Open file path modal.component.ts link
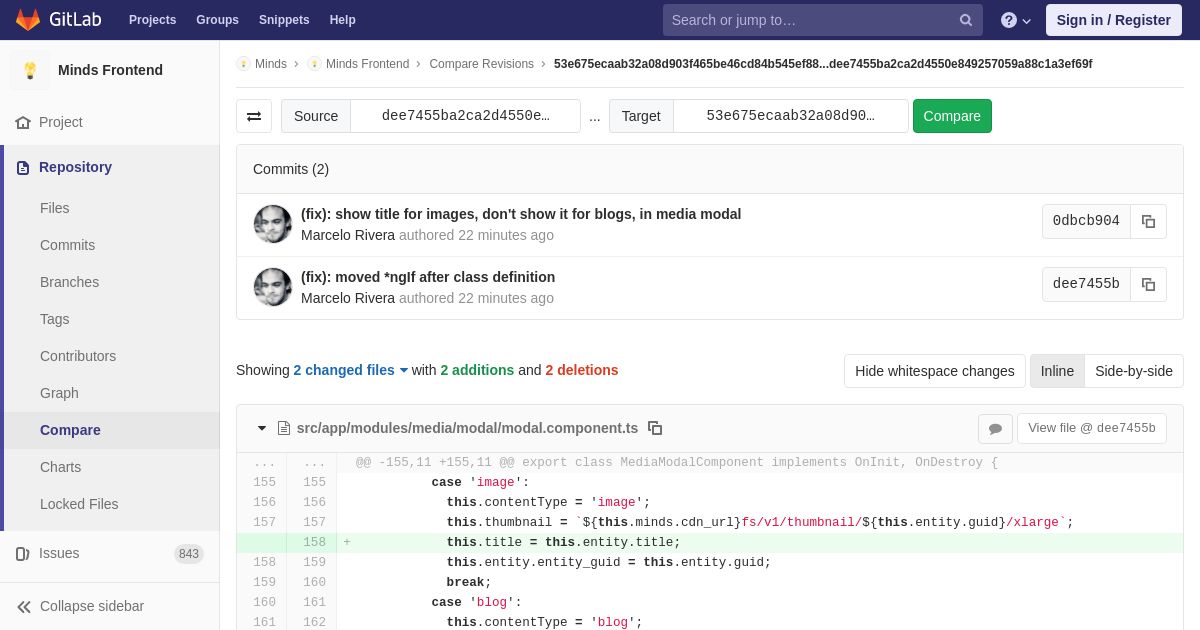The image size is (1200, 630). [x=467, y=428]
